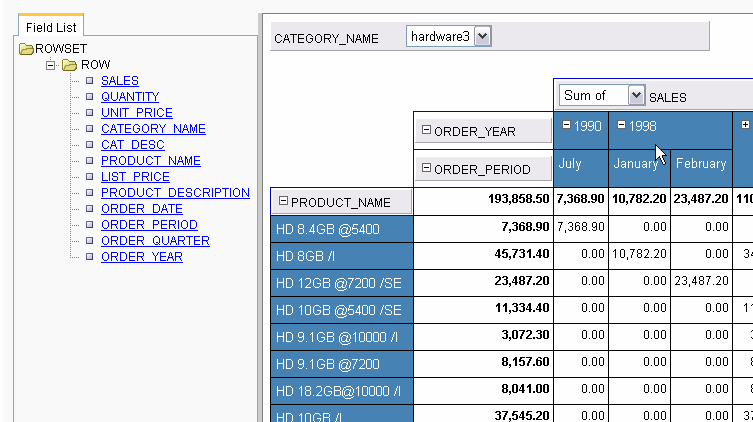Click the square icon beside CAT_DESC field
Image resolution: width=753 pixels, height=422 pixels.
click(89, 145)
